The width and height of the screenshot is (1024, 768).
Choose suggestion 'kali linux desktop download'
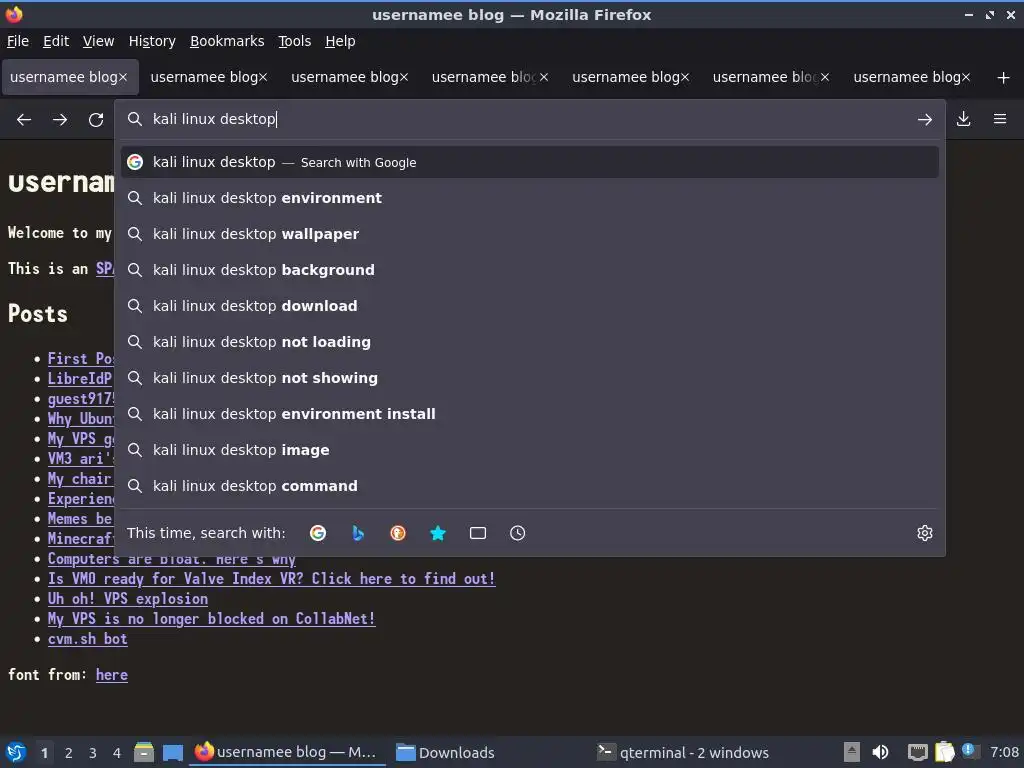(530, 306)
